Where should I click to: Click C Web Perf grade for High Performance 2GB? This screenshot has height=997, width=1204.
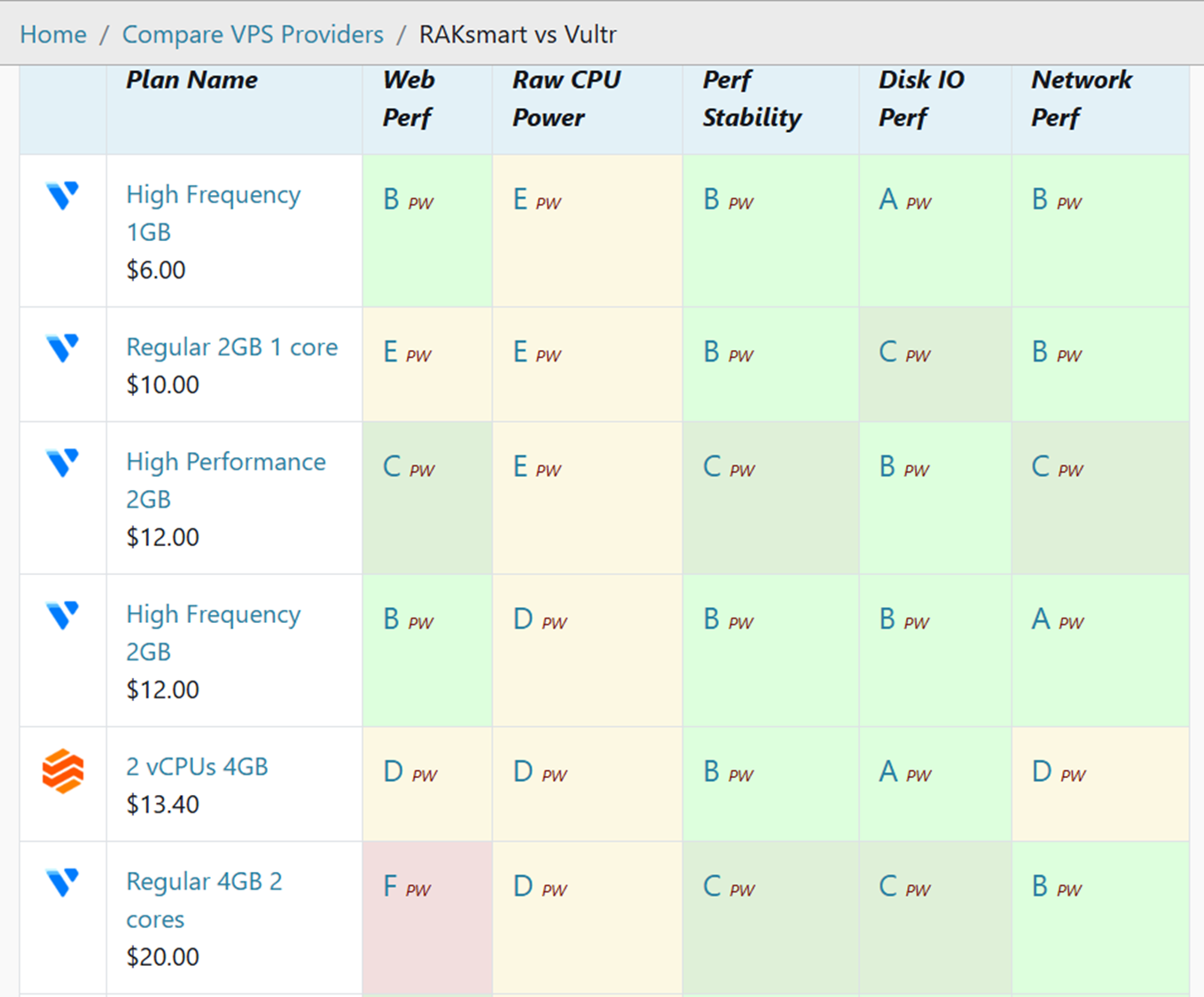(x=391, y=466)
